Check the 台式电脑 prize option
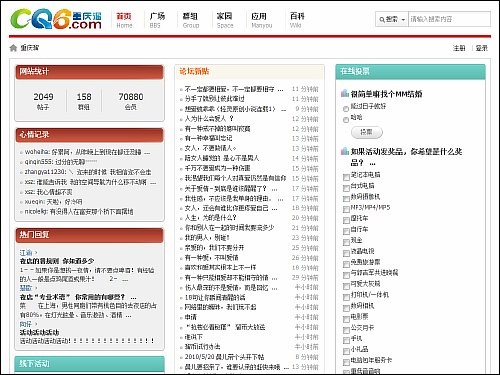Image resolution: width=500 pixels, height=375 pixels. (x=346, y=188)
